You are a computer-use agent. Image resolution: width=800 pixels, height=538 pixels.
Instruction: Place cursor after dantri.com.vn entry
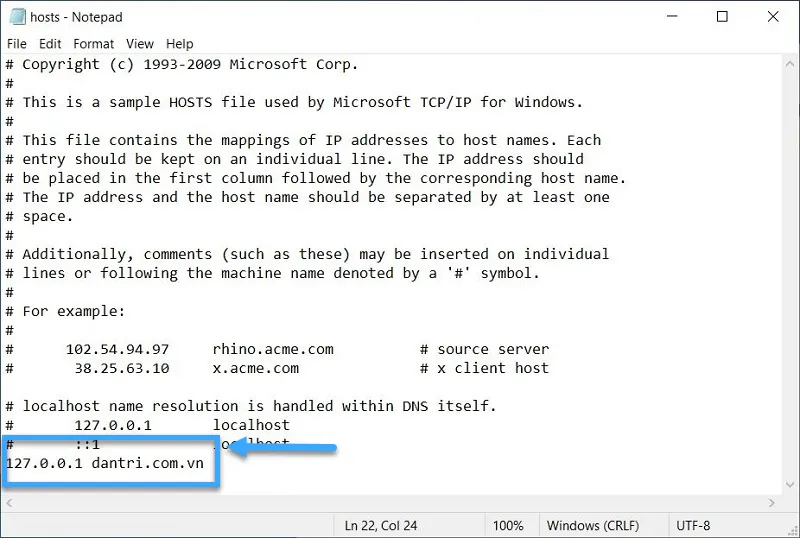(205, 463)
